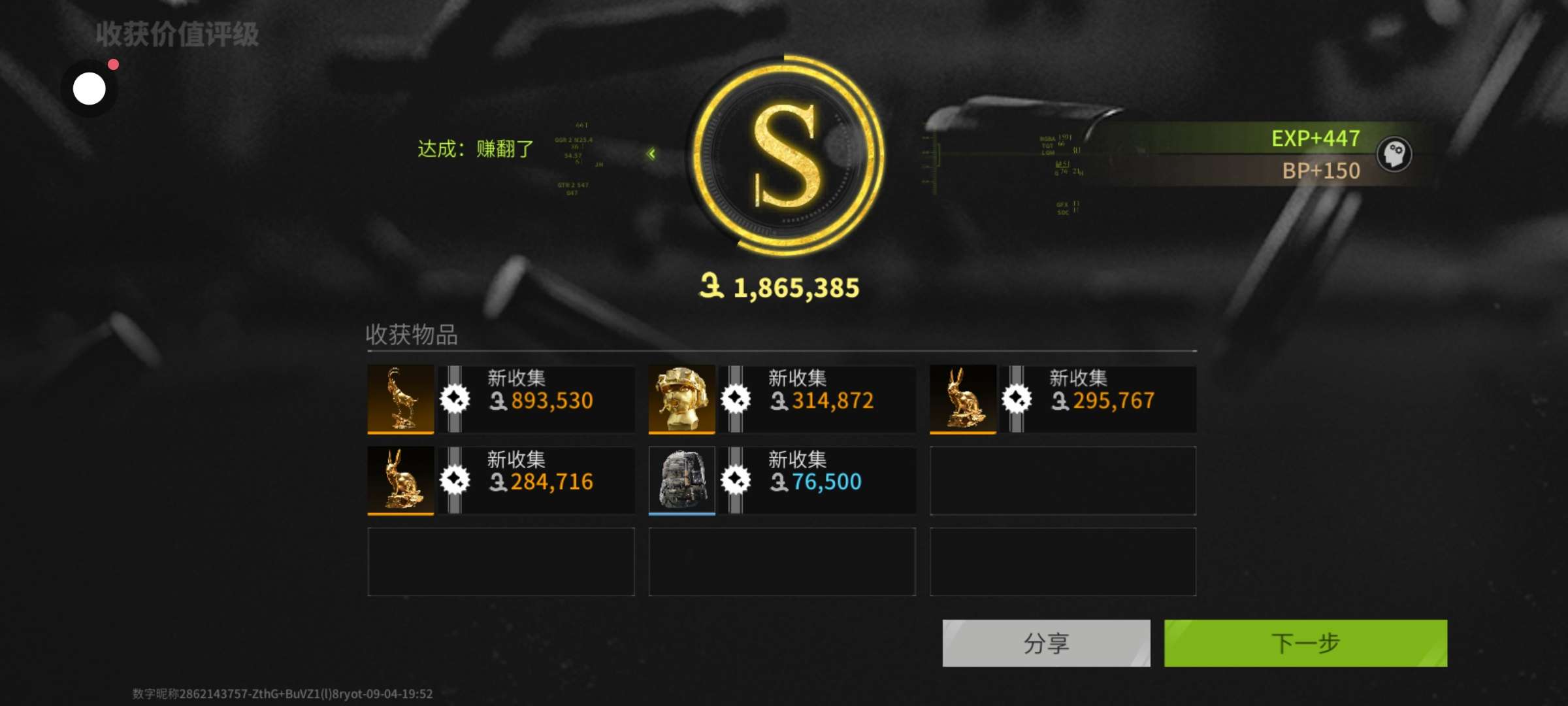Click the new-collection badge beside 295,767
Screen dimensions: 1568x706
point(1017,399)
